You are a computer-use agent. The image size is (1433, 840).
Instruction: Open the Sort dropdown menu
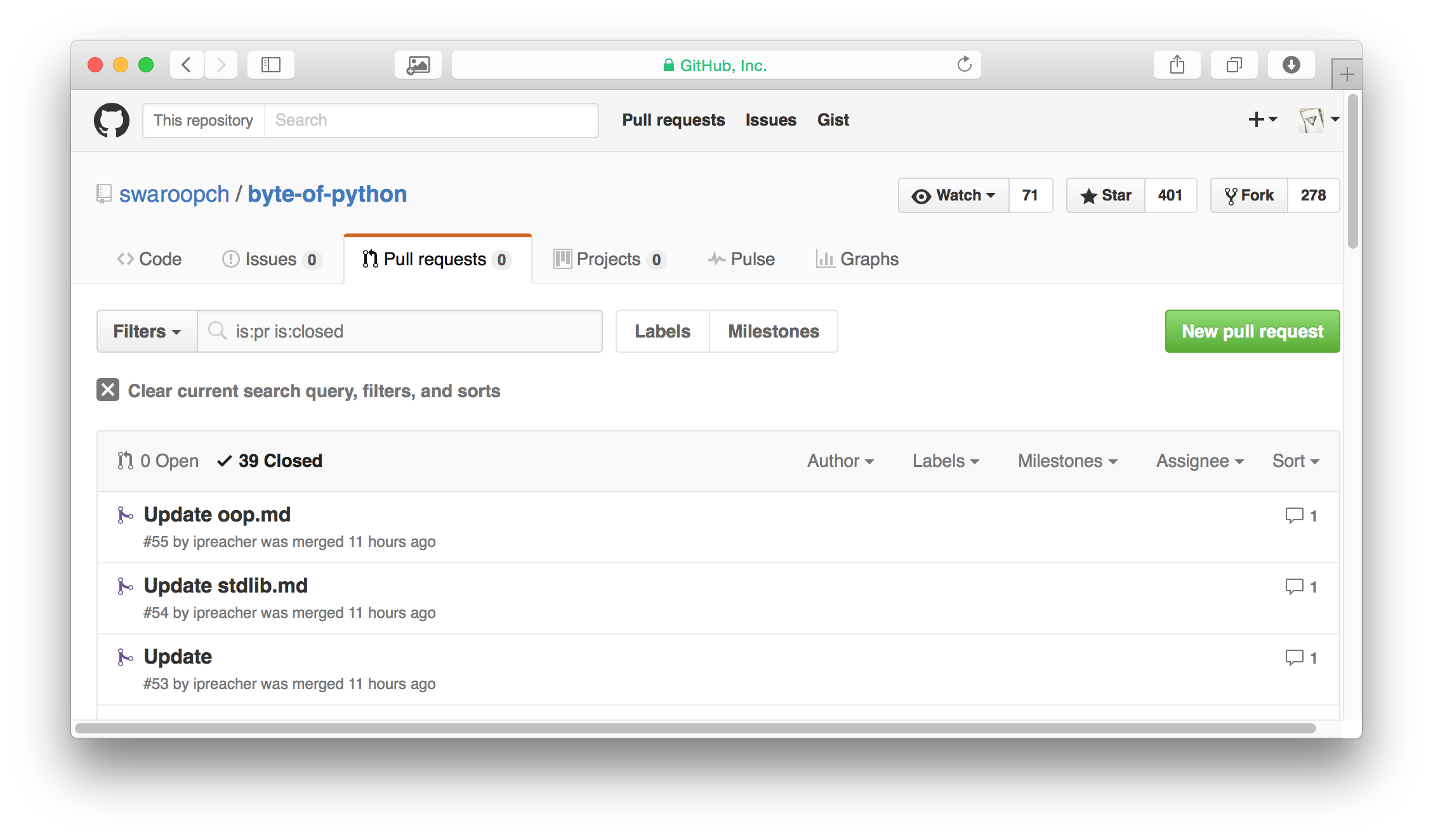coord(1295,461)
